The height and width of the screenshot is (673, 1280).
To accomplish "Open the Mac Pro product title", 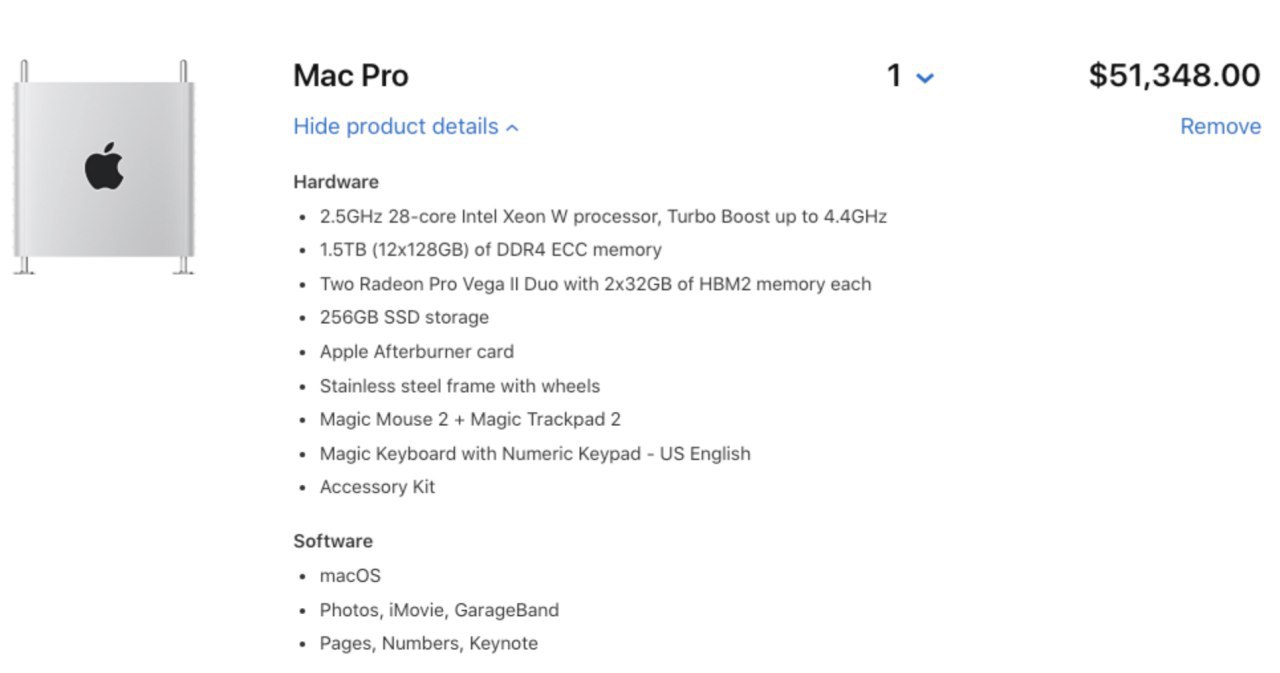I will tap(351, 76).
